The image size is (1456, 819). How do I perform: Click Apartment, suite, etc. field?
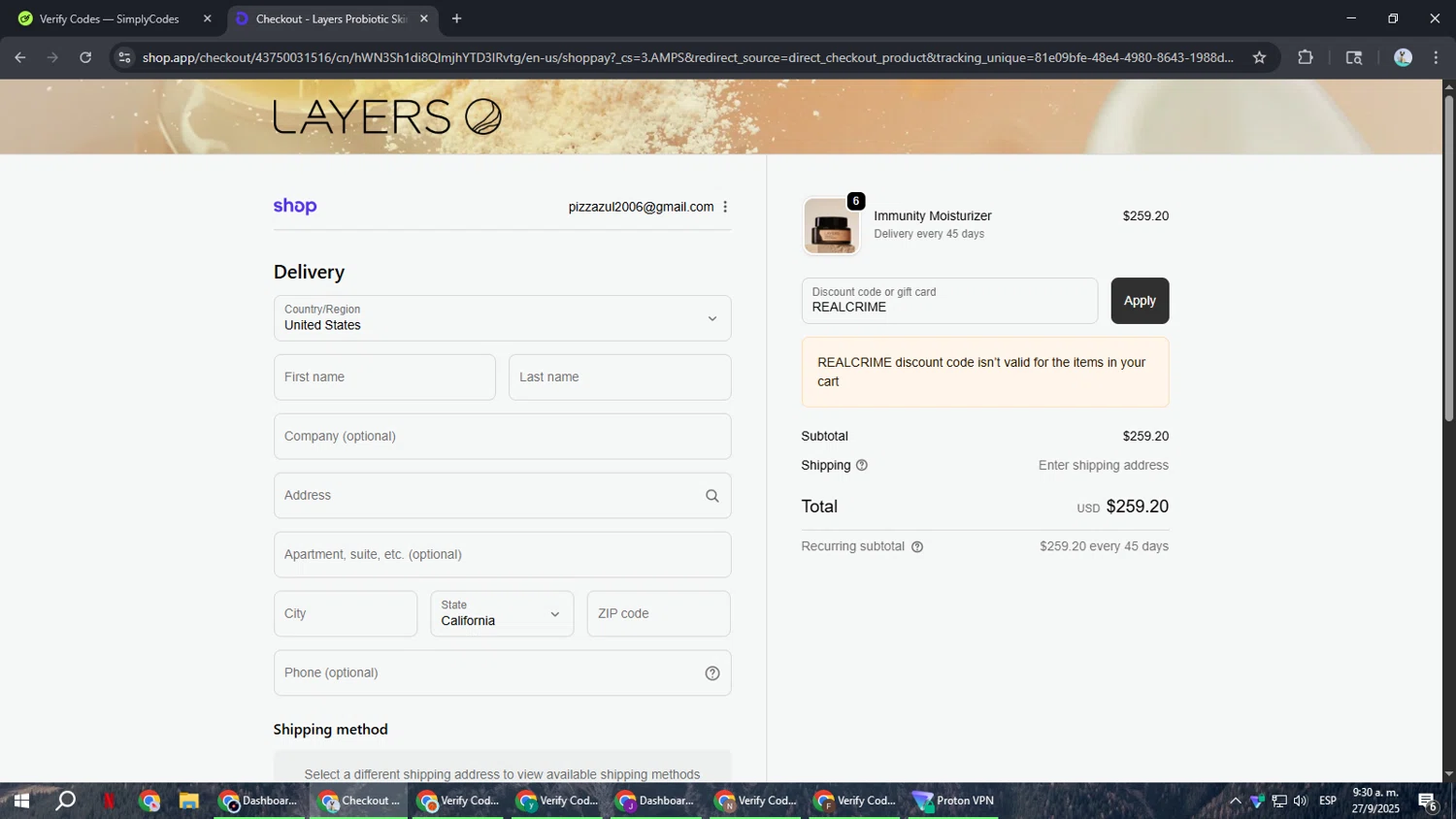click(502, 555)
